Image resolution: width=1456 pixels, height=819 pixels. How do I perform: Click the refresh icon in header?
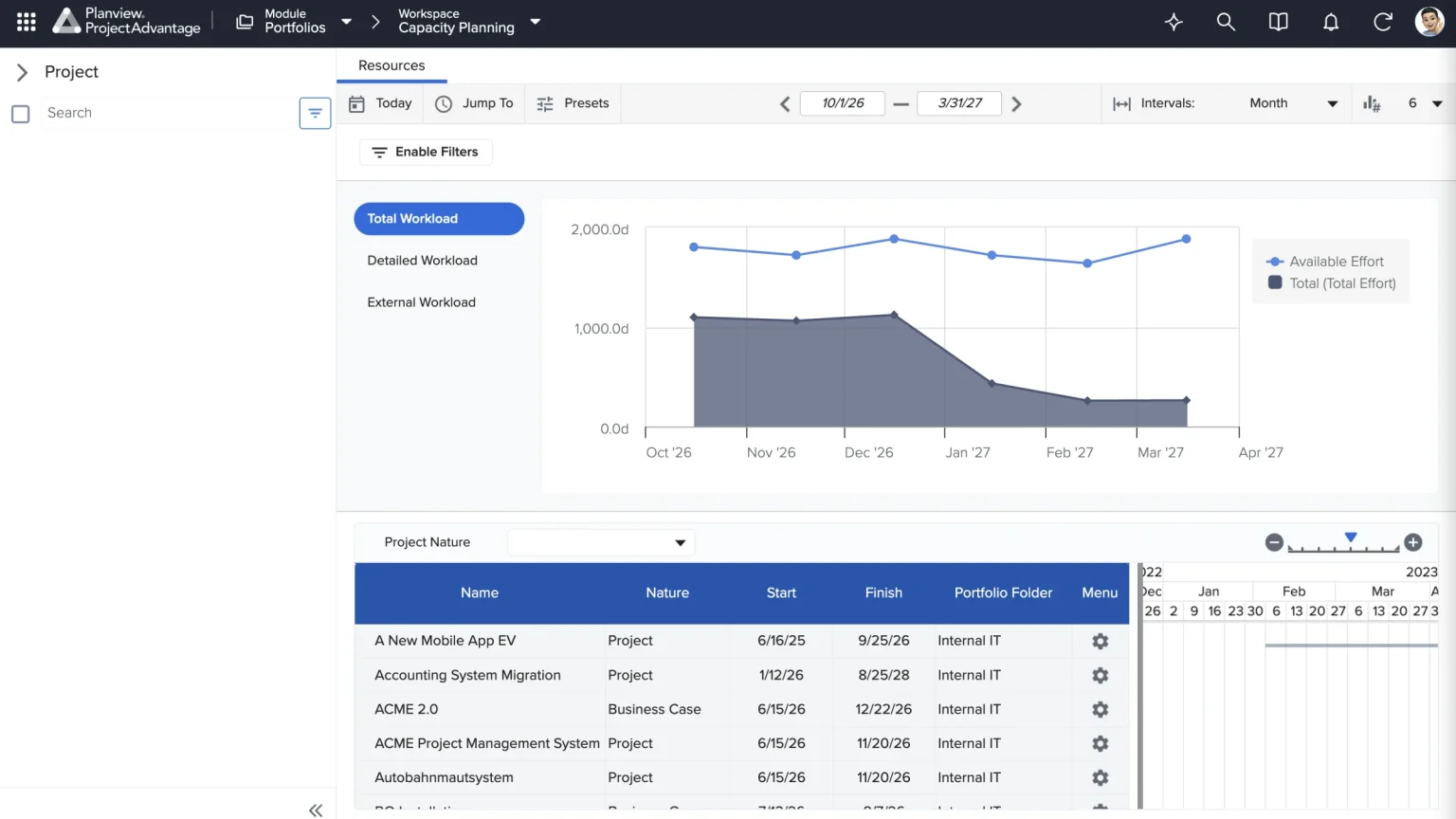coord(1383,22)
